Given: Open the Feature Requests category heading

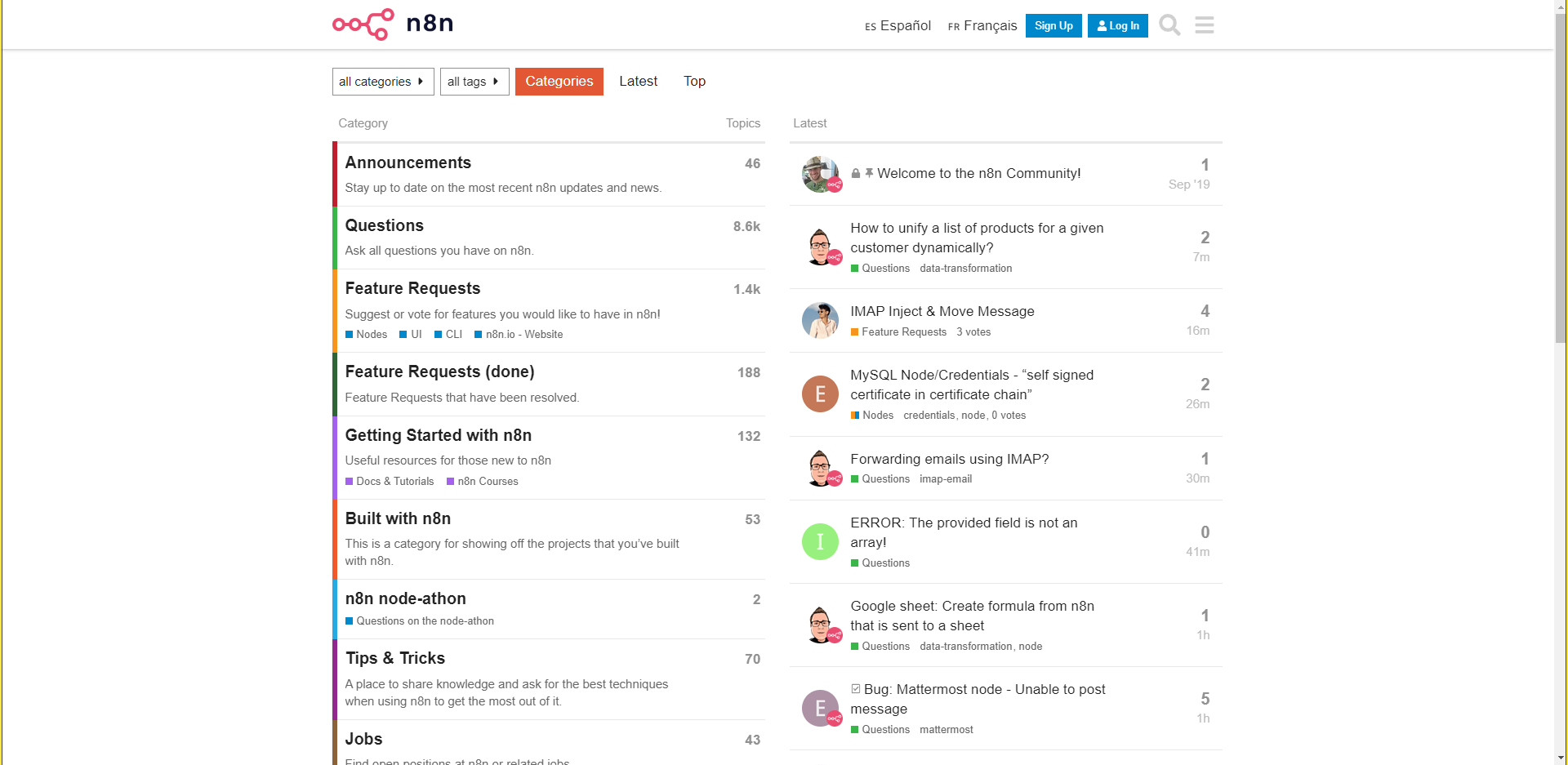Looking at the screenshot, I should (413, 288).
